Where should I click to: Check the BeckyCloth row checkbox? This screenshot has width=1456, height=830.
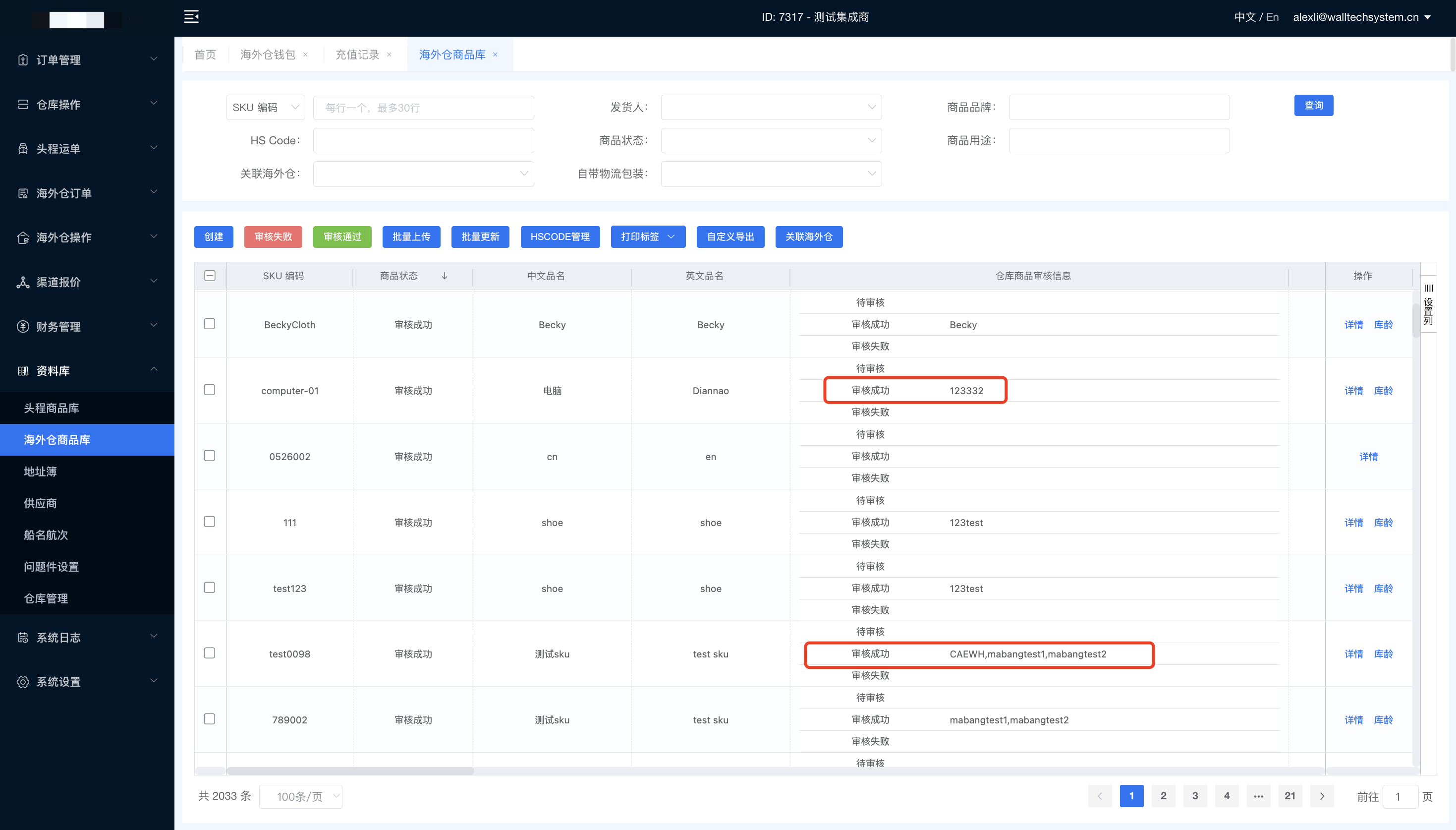point(210,324)
